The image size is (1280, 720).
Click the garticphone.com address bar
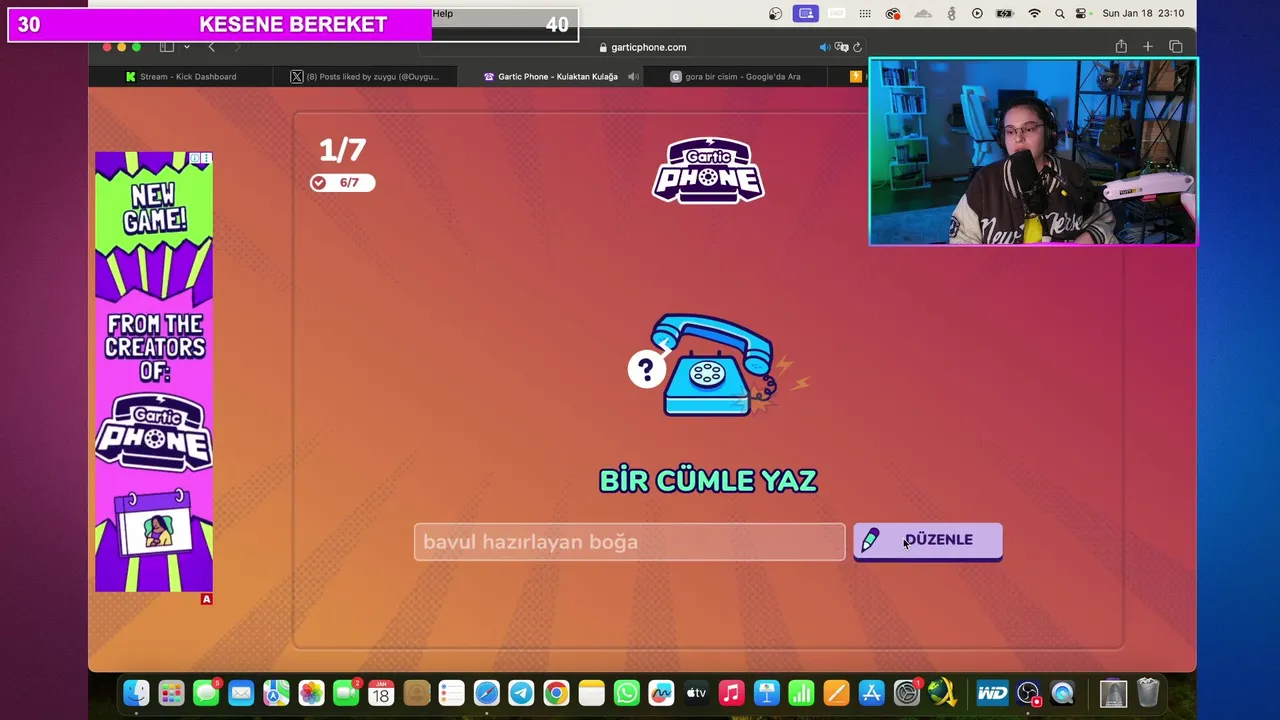pyautogui.click(x=642, y=47)
